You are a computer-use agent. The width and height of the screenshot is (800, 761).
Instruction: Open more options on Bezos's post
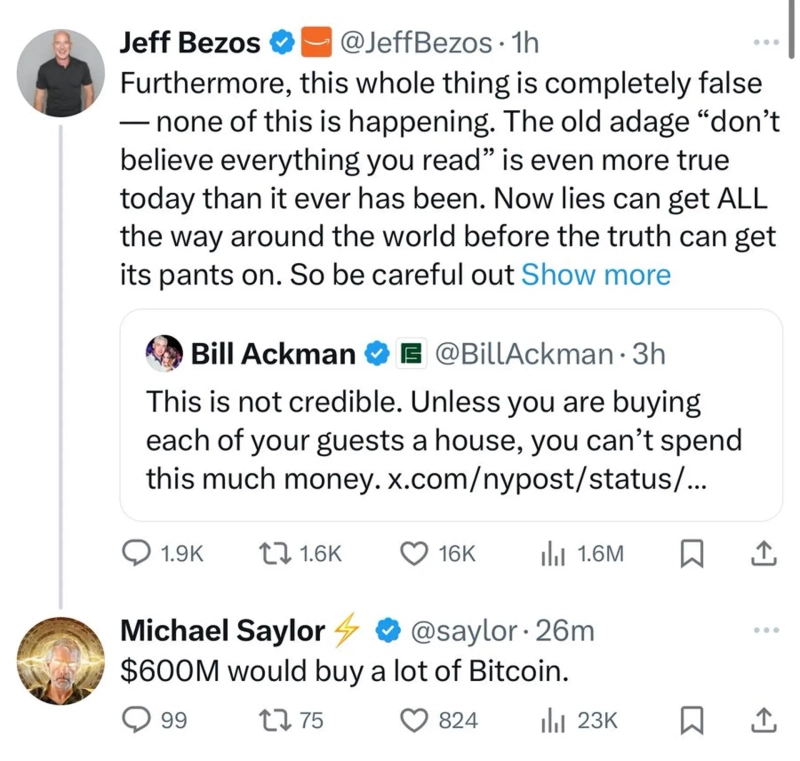(765, 45)
